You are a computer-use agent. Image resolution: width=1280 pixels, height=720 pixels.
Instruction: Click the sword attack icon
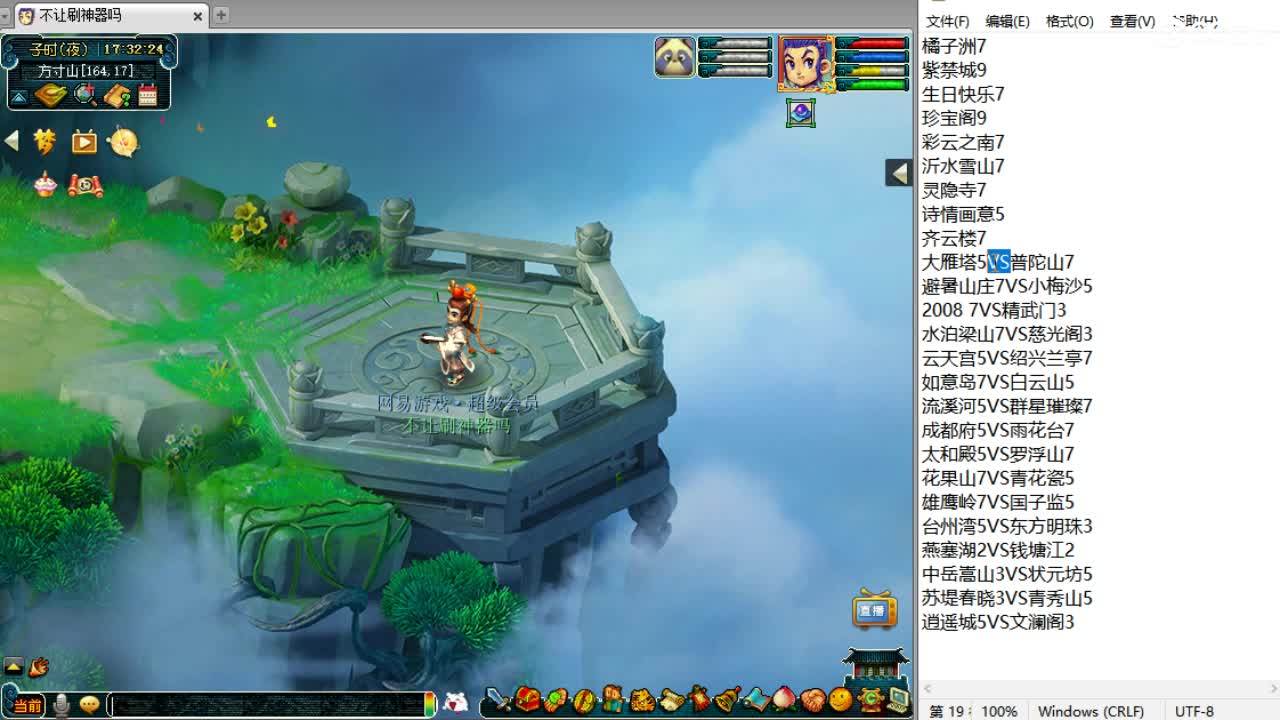498,699
